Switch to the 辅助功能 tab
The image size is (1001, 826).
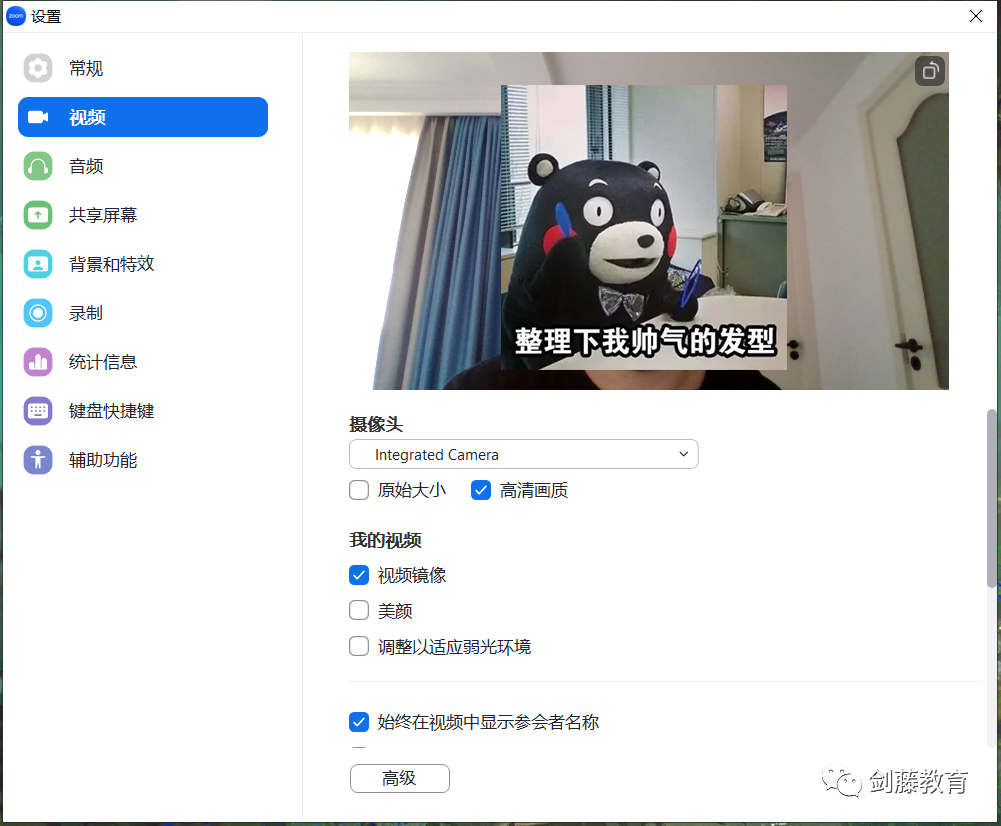pos(143,460)
